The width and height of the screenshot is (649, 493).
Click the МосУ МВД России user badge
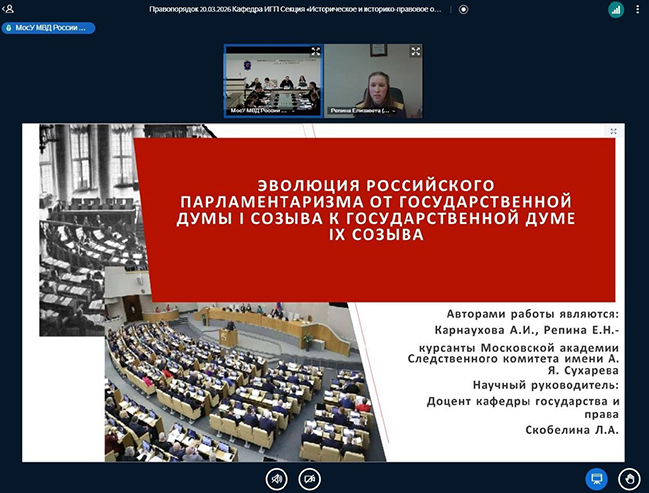tap(50, 28)
